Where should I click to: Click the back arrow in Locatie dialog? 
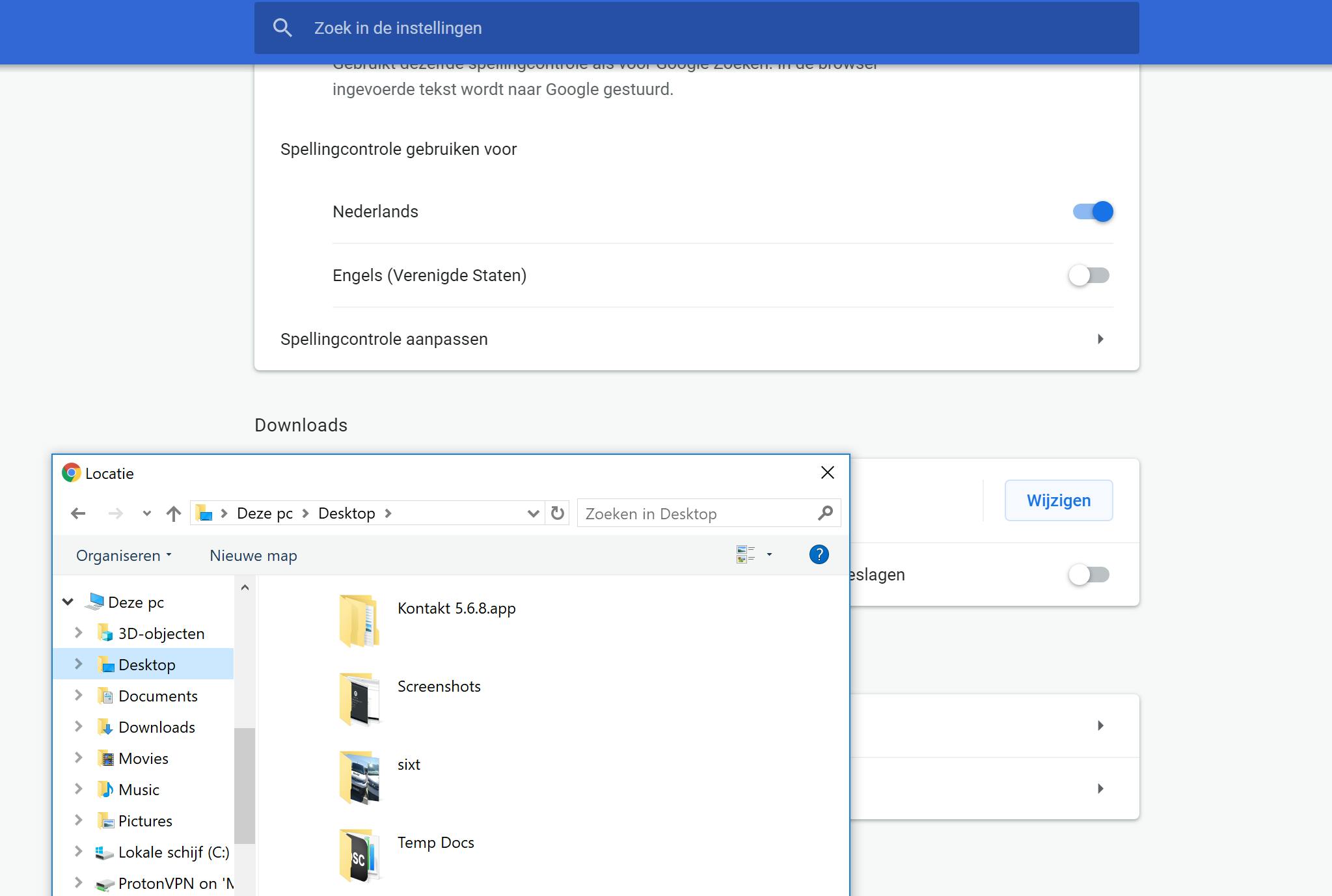pyautogui.click(x=78, y=513)
